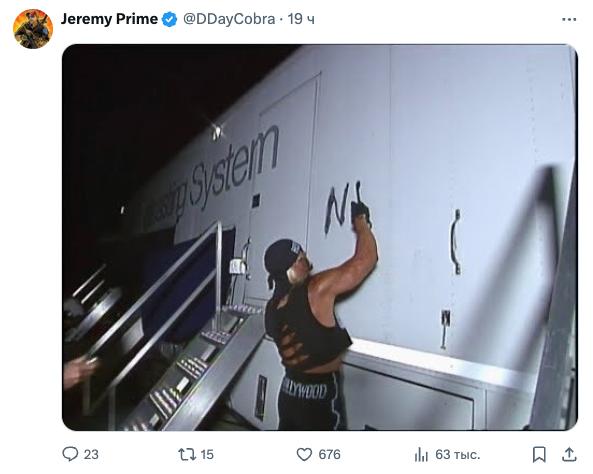Click the verified badge next to Jeremy Prime
Image resolution: width=593 pixels, height=474 pixels.
pos(169,19)
